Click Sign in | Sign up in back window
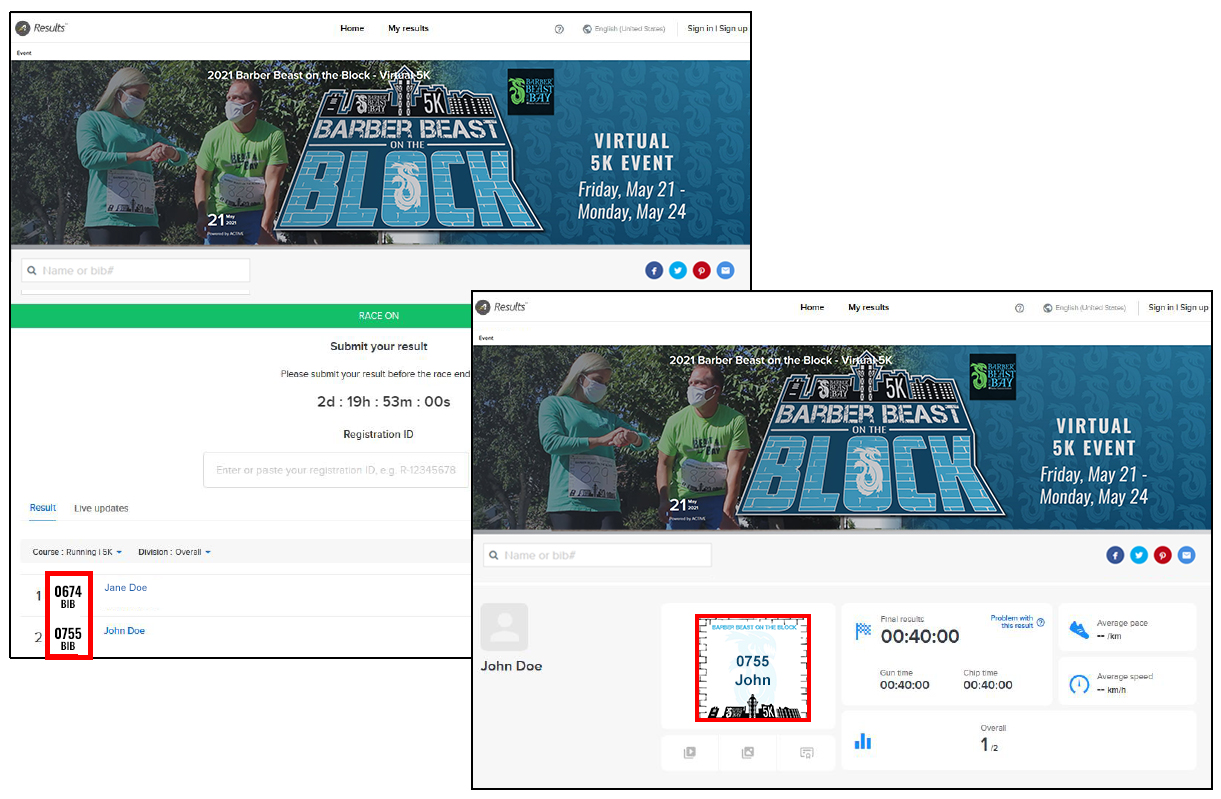 [x=717, y=28]
